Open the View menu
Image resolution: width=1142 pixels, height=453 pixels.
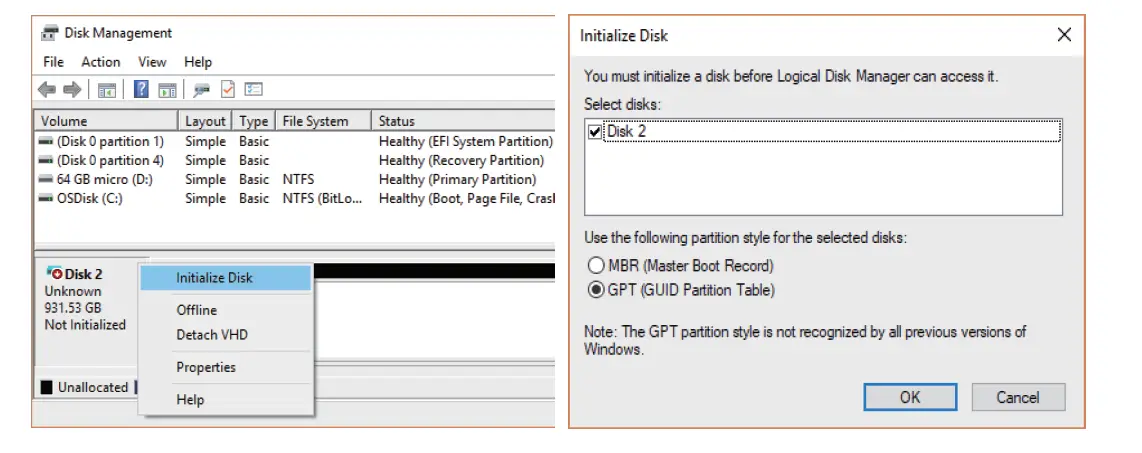[x=152, y=62]
